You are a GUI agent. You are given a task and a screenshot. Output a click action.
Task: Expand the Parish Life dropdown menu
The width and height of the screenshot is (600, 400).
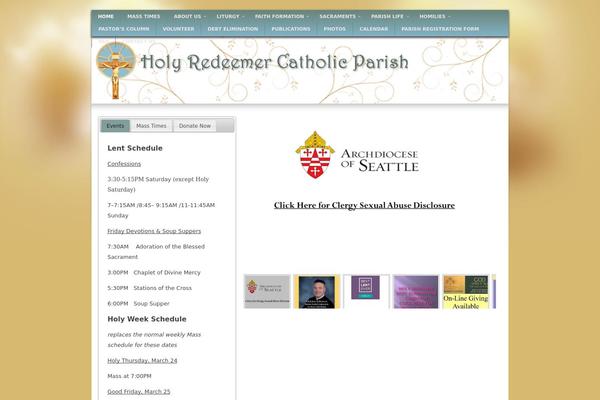(390, 16)
